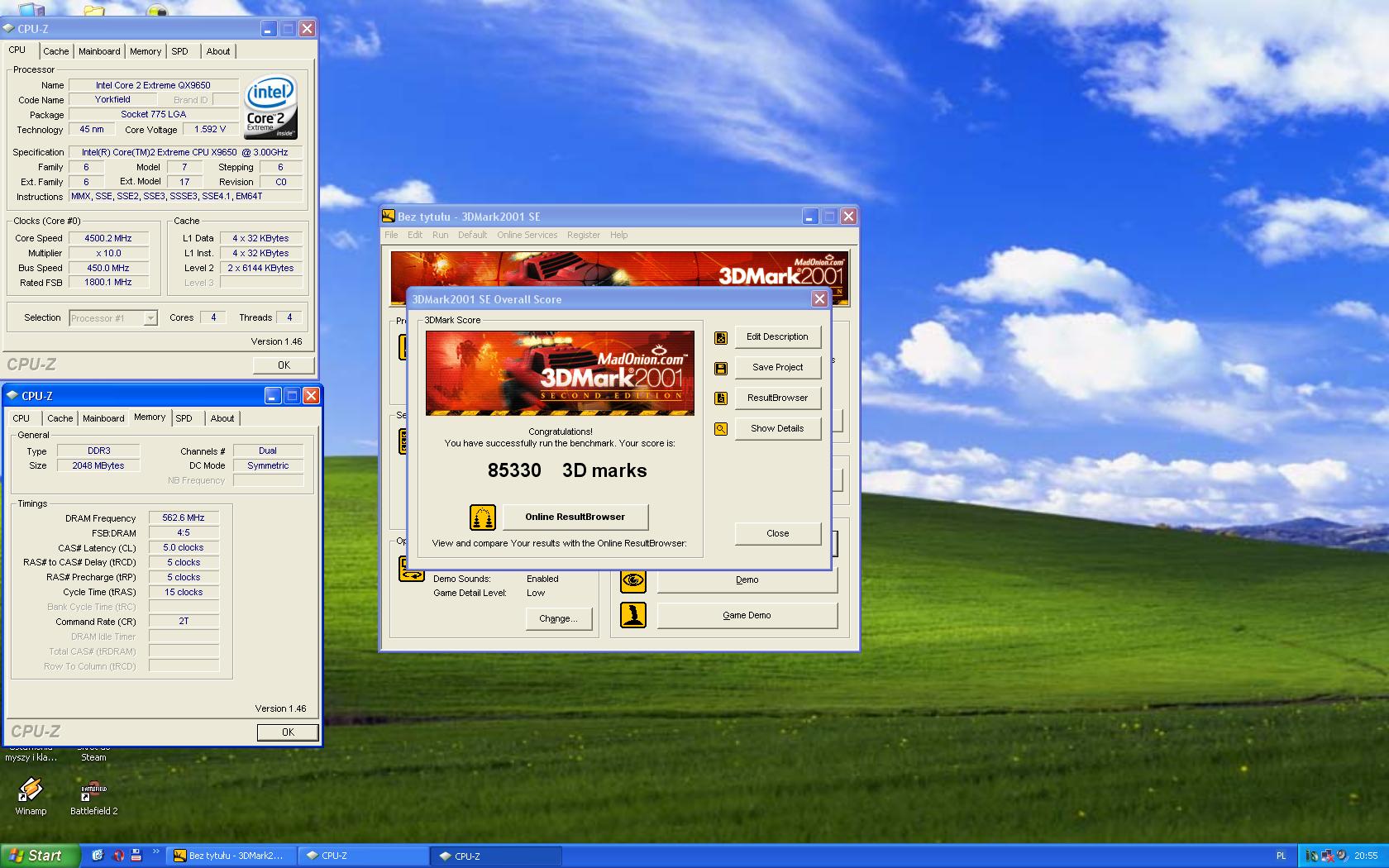Click the first CPU-Z taskbar button
Image resolution: width=1389 pixels, height=868 pixels.
(x=364, y=856)
